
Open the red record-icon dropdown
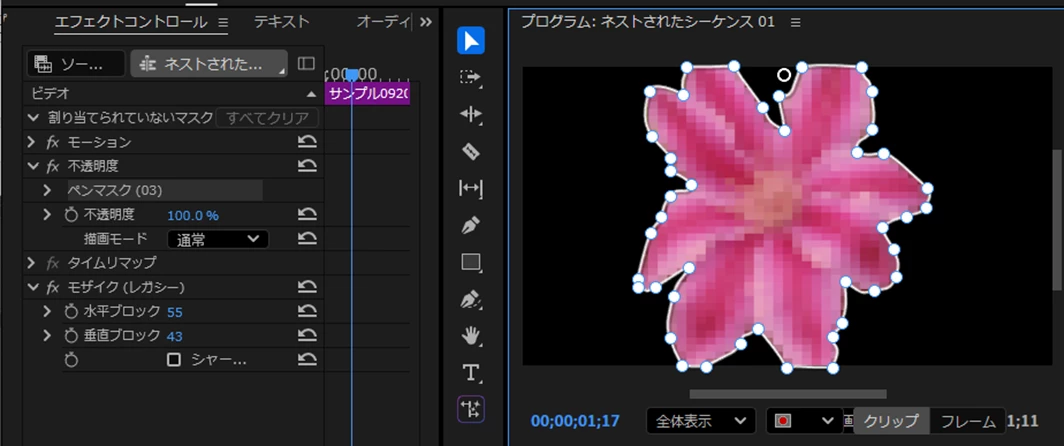coord(804,421)
